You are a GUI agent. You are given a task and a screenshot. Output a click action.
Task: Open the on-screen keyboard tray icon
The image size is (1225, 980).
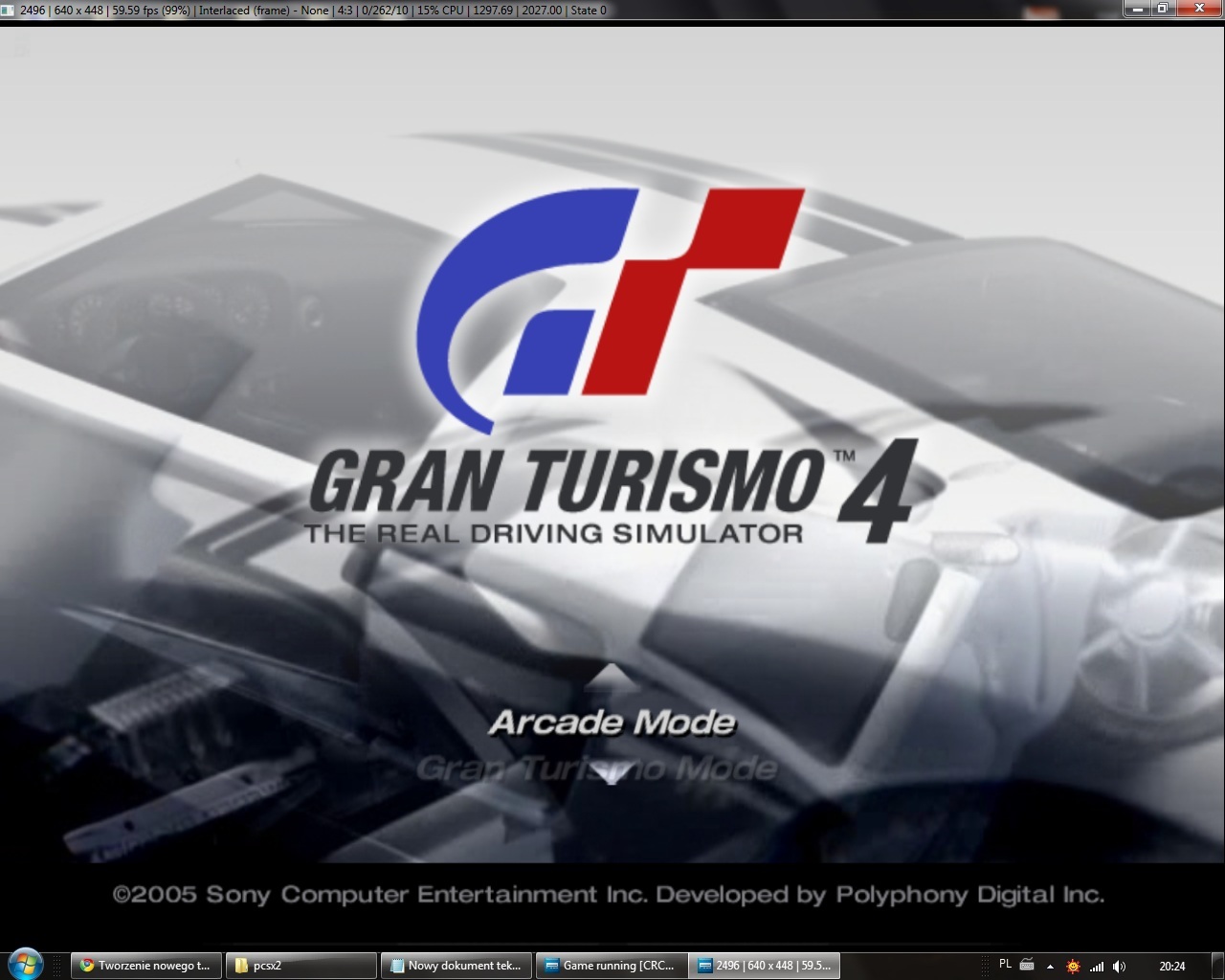click(x=1027, y=965)
